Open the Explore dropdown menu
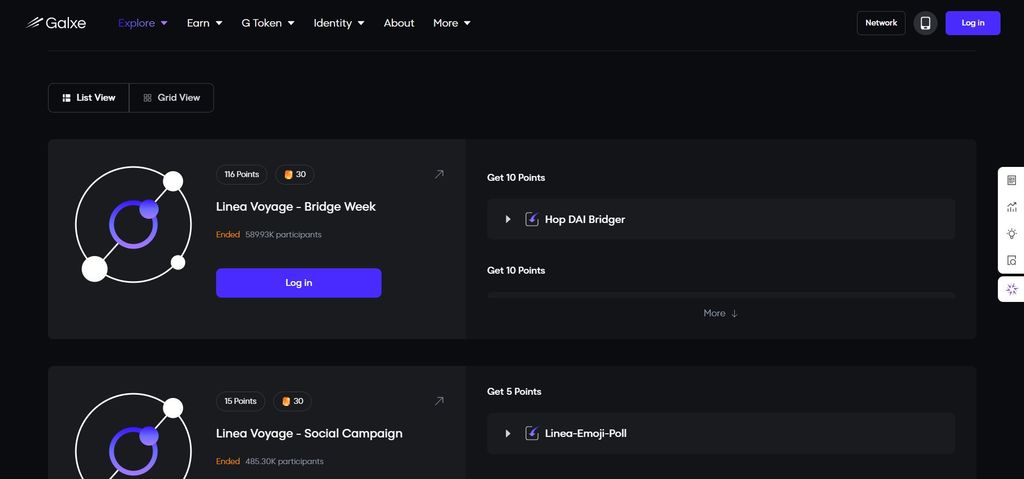 (143, 23)
